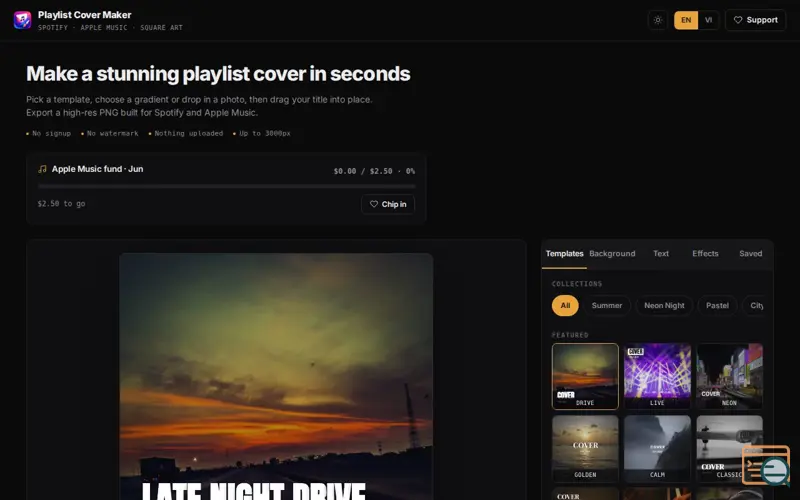Click the "No watermark" feature text

(112, 133)
